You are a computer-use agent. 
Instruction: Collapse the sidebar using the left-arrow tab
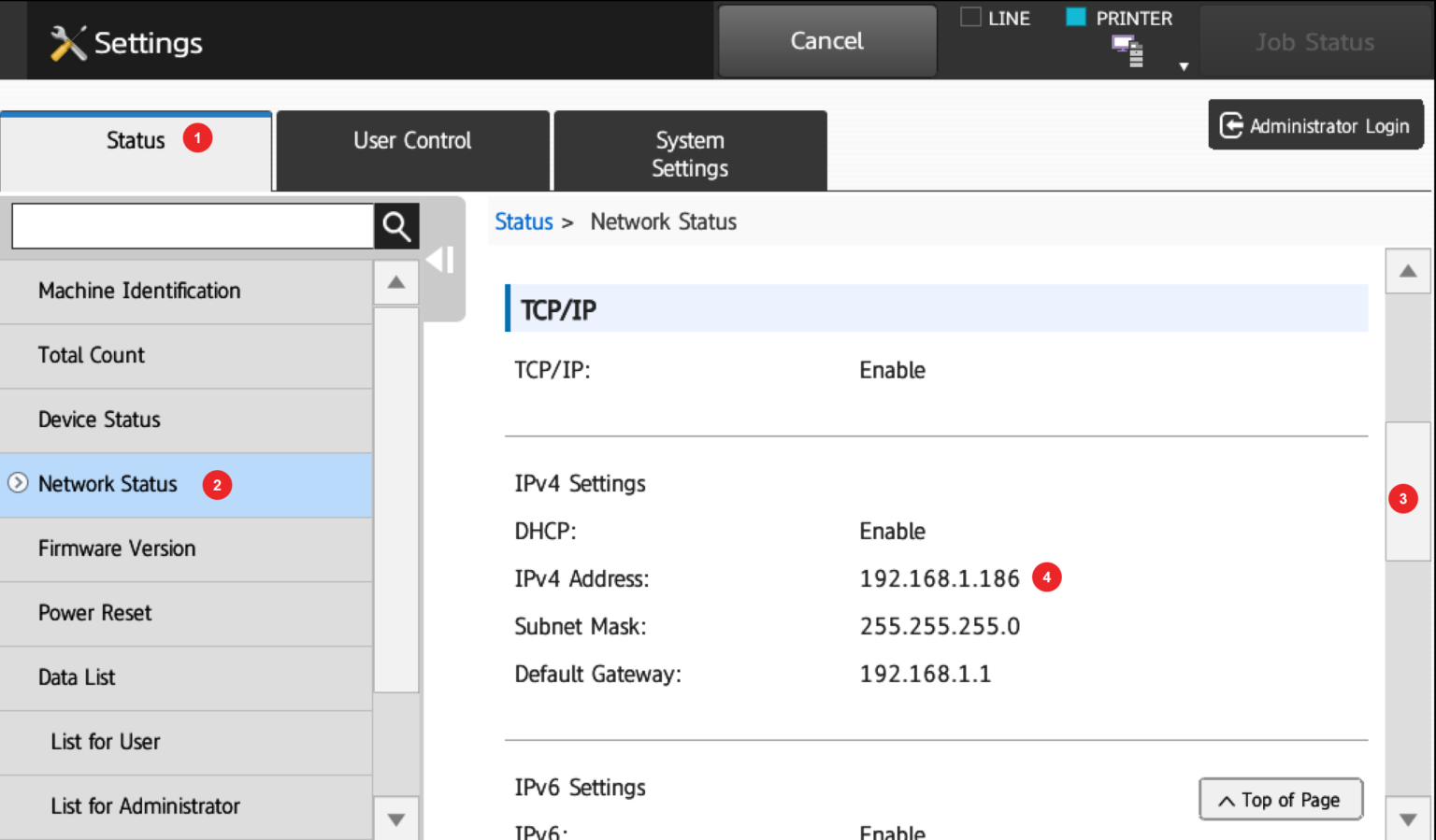coord(439,260)
